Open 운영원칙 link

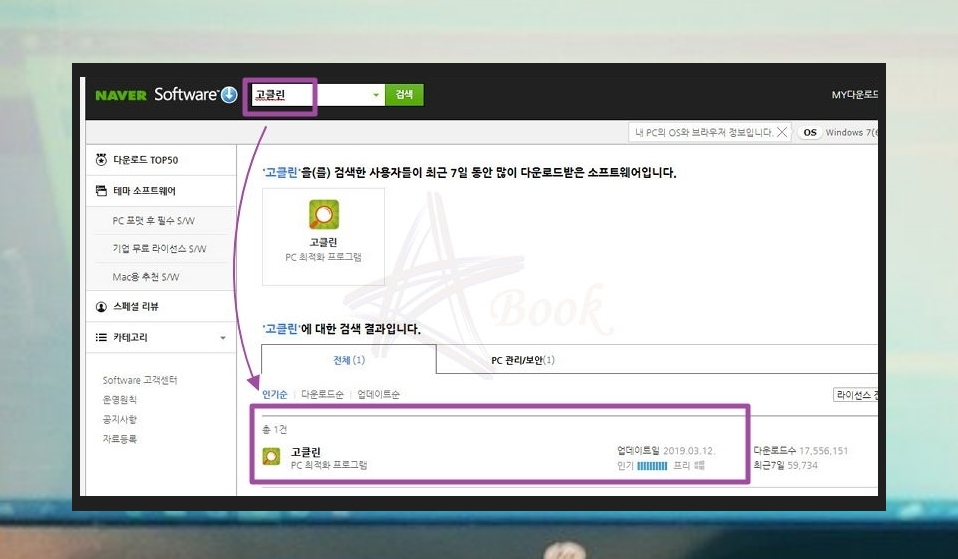pos(120,400)
